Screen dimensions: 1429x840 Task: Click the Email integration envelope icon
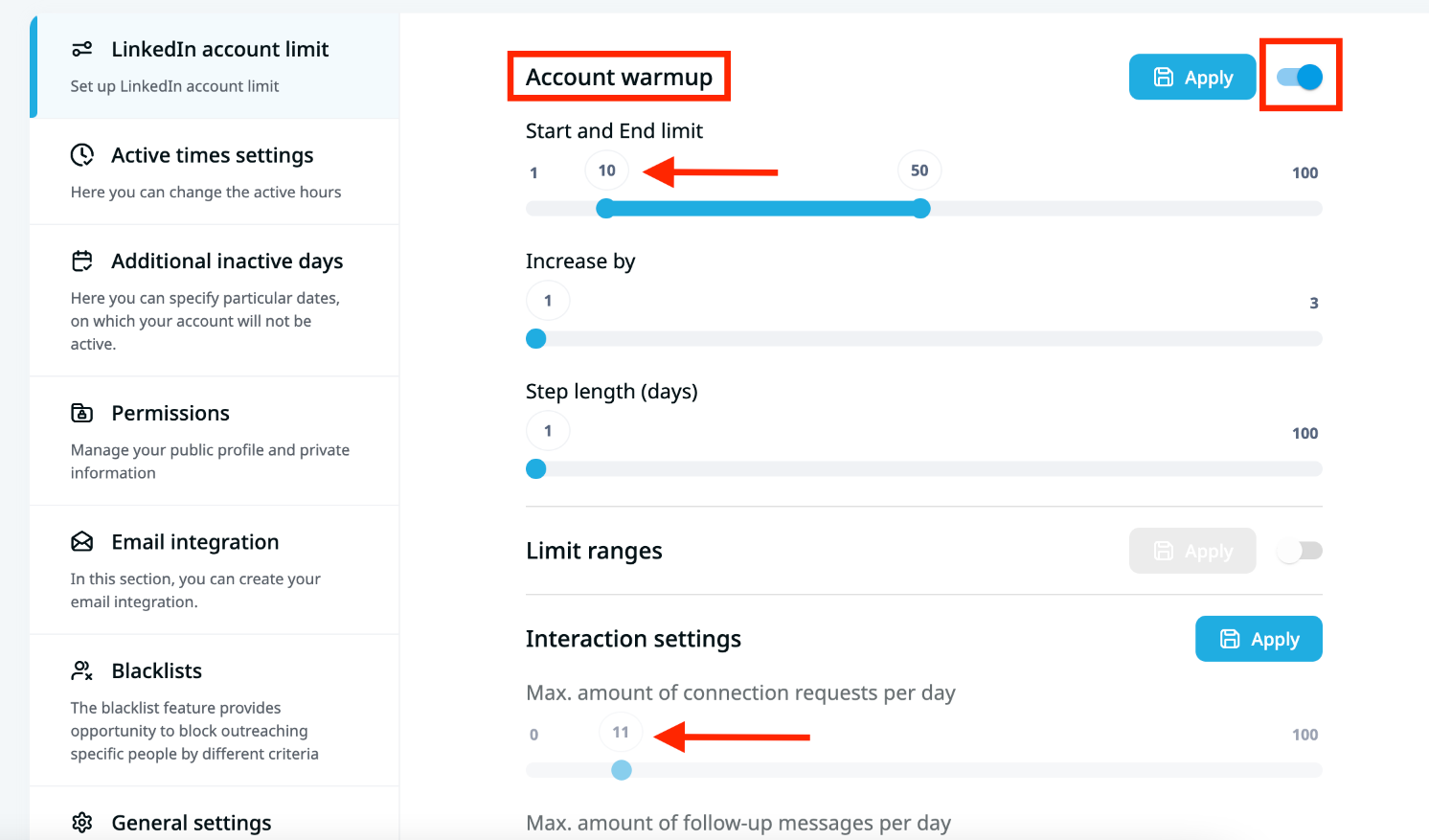point(82,542)
